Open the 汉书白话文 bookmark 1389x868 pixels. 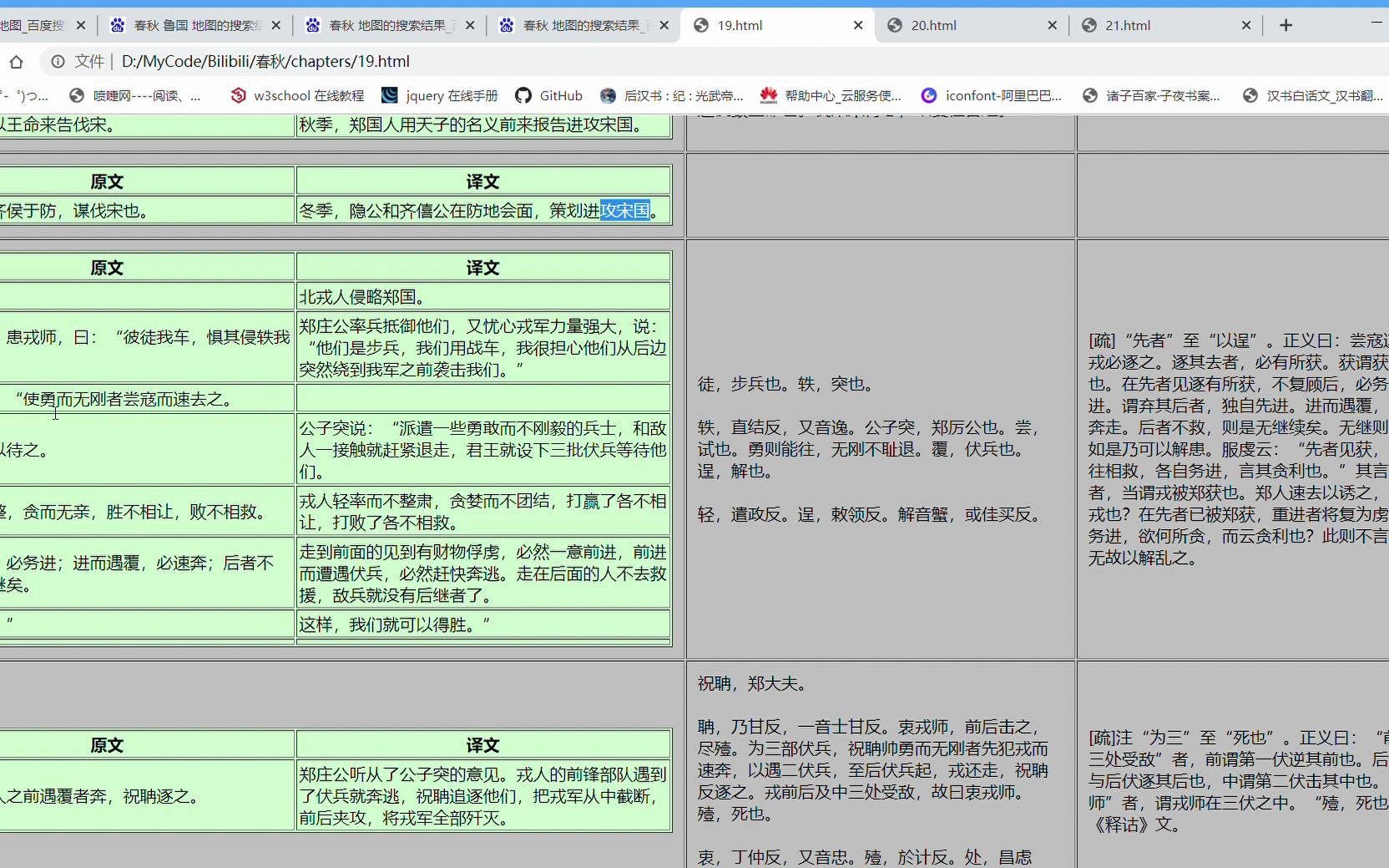point(1313,96)
